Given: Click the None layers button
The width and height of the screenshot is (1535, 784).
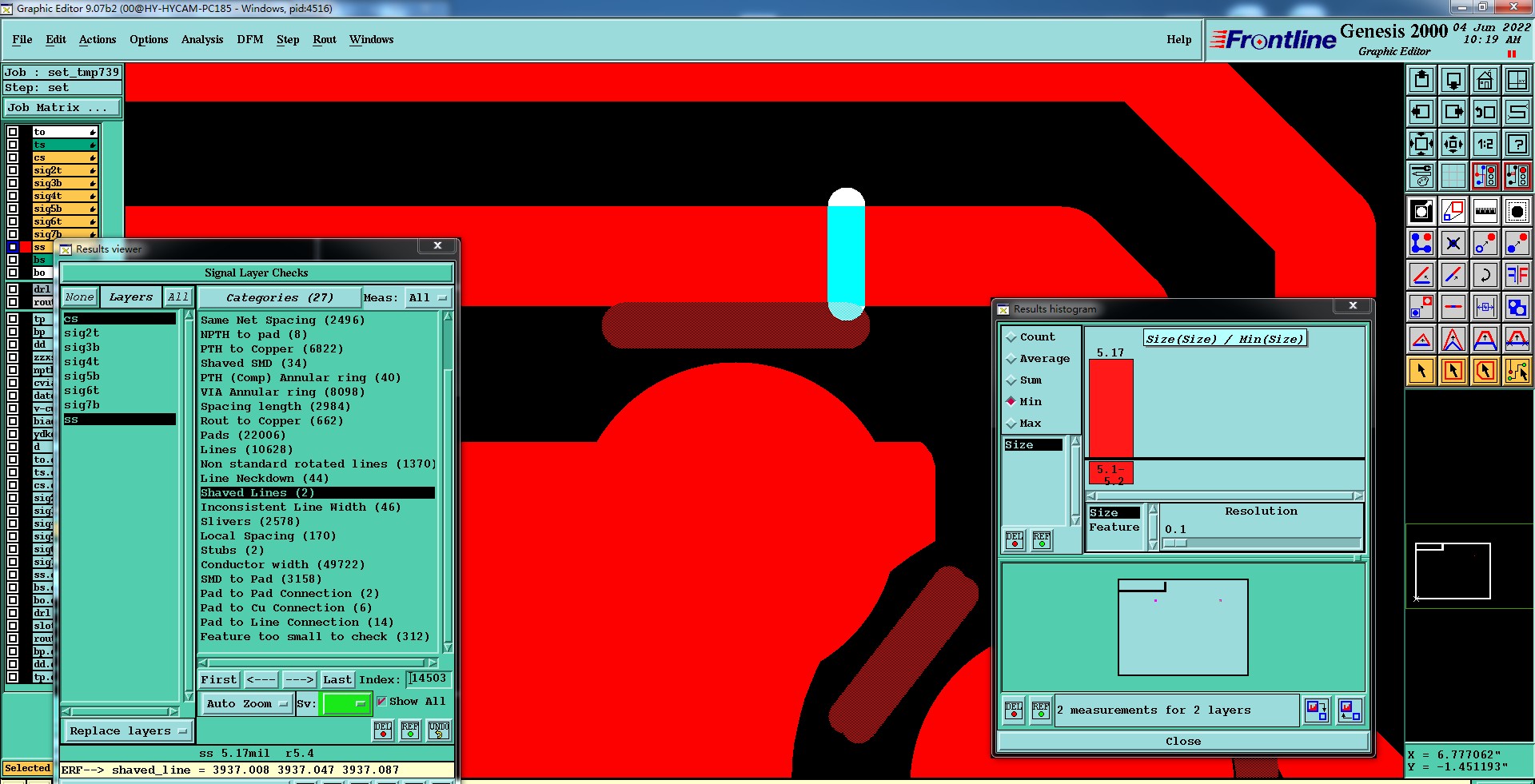Looking at the screenshot, I should (x=80, y=296).
